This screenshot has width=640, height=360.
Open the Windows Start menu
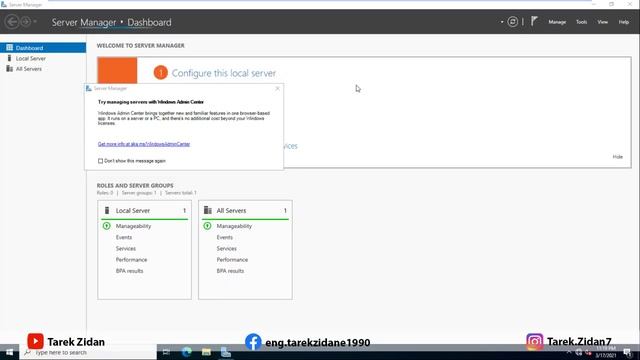(9, 352)
